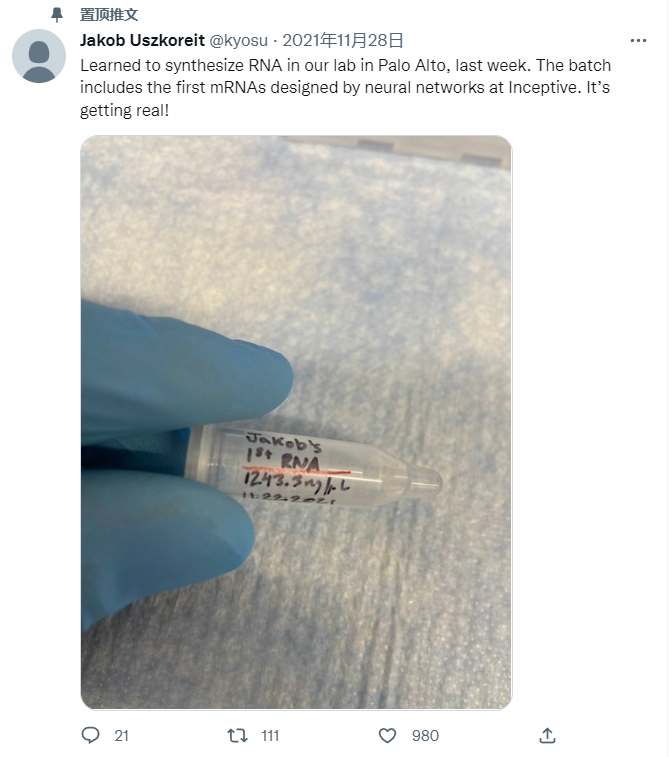Screen dimensions: 671x757
Task: Open the attached RNA tube photo
Action: coord(296,422)
